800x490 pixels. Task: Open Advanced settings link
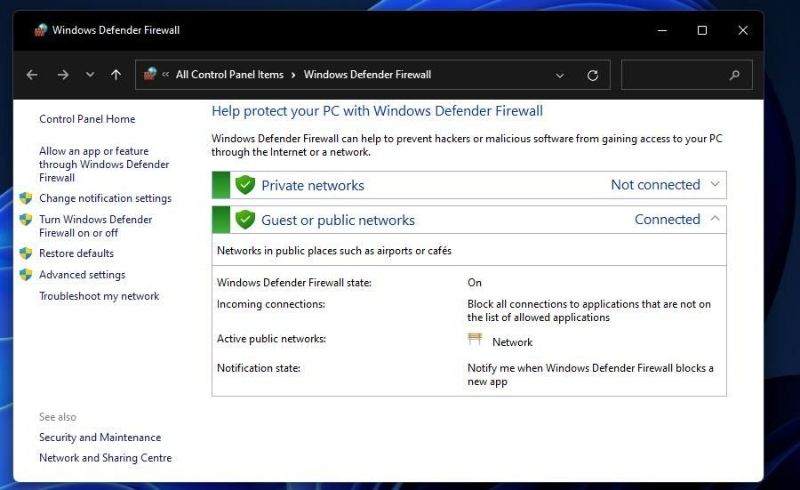click(82, 275)
